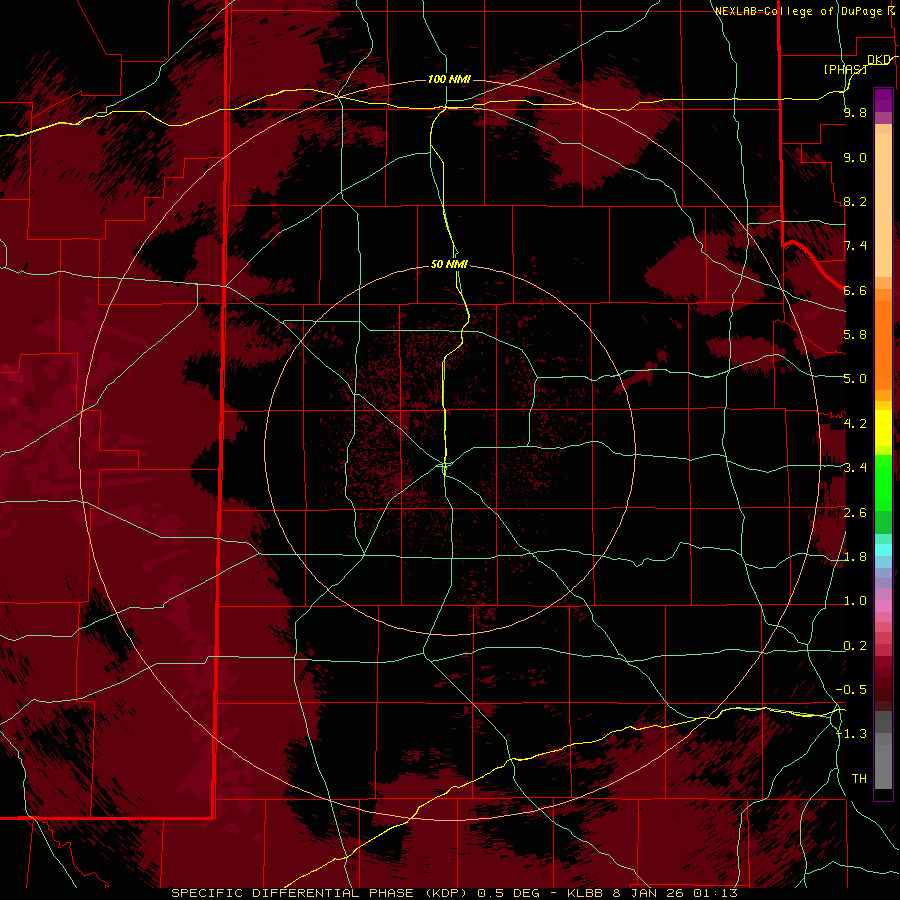Click the "100 NMI" range ring label

[449, 79]
